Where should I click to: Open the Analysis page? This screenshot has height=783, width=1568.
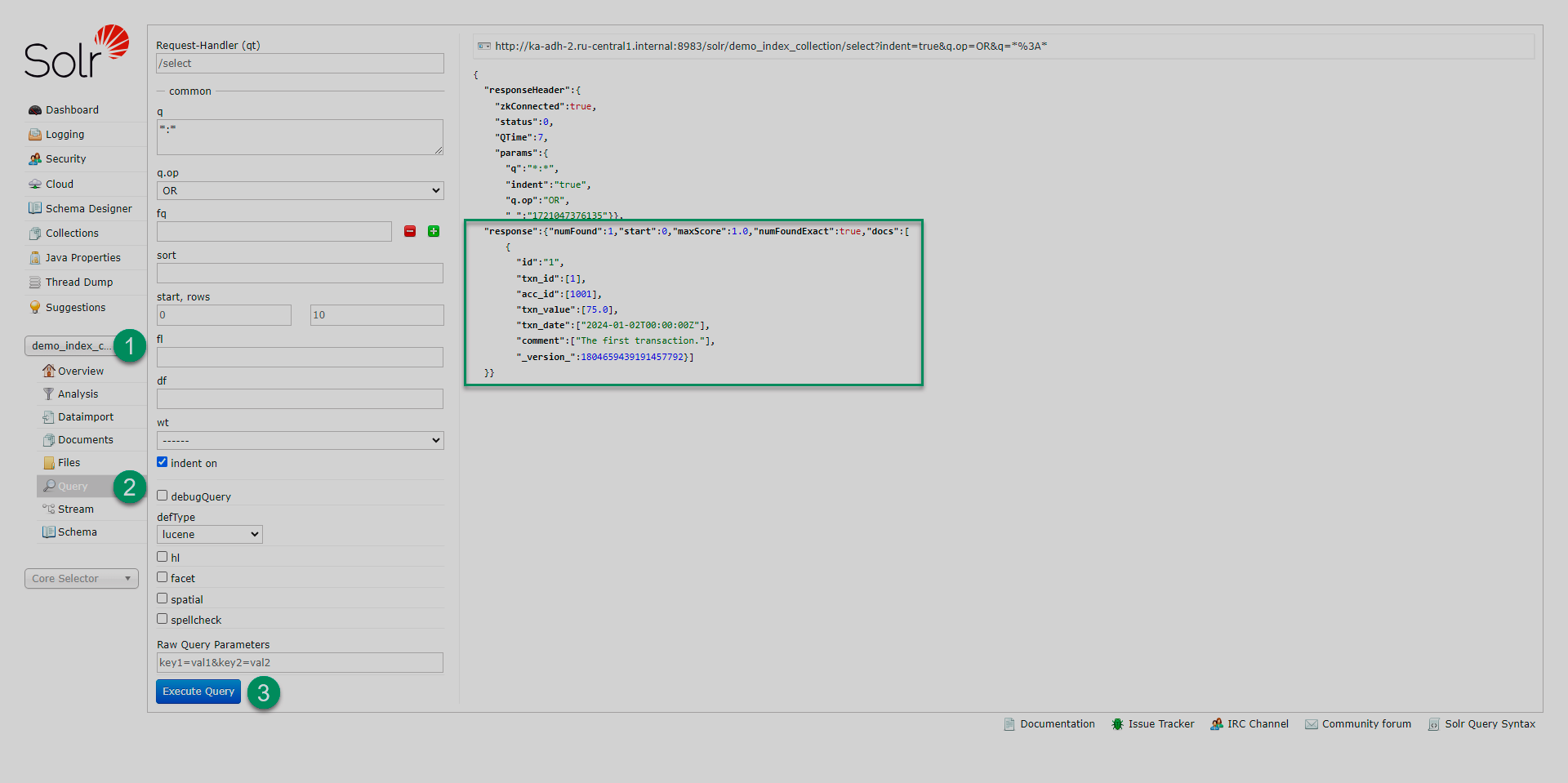(x=78, y=394)
